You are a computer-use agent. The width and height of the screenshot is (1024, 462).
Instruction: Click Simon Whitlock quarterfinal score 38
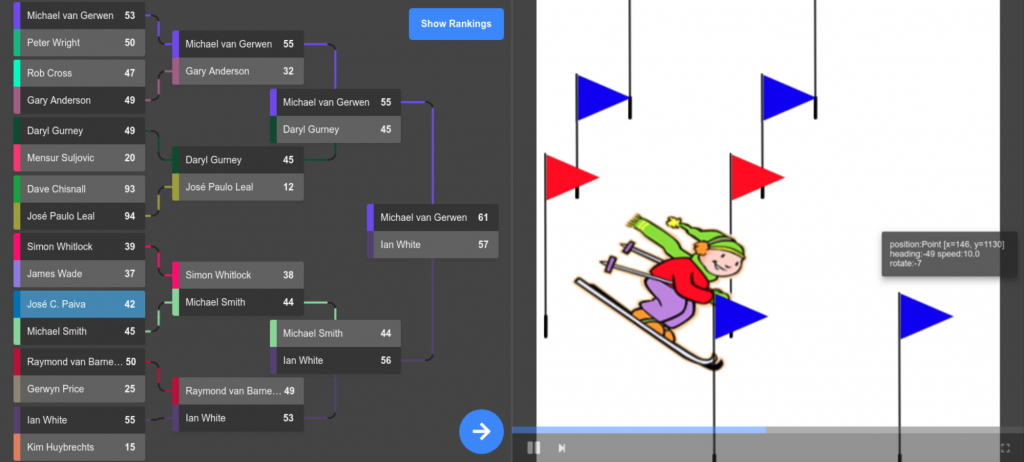238,275
